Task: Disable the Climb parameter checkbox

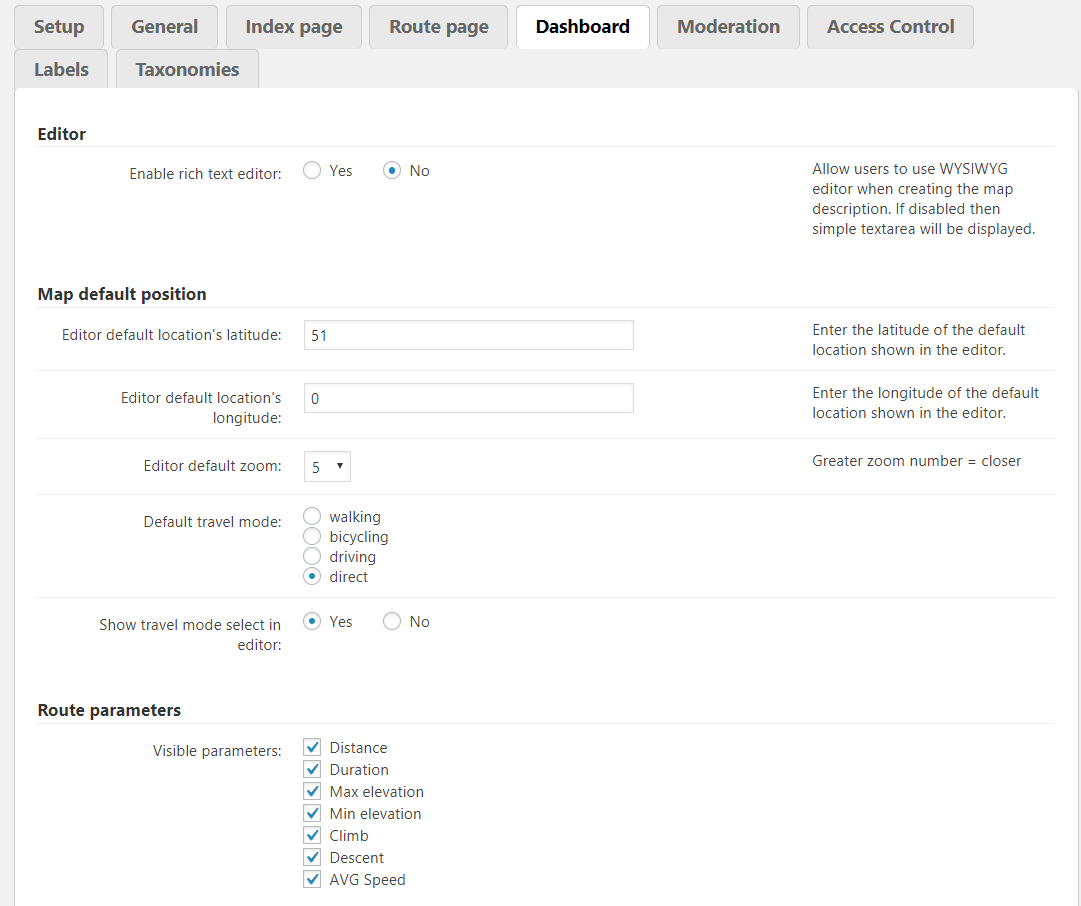Action: pyautogui.click(x=312, y=835)
